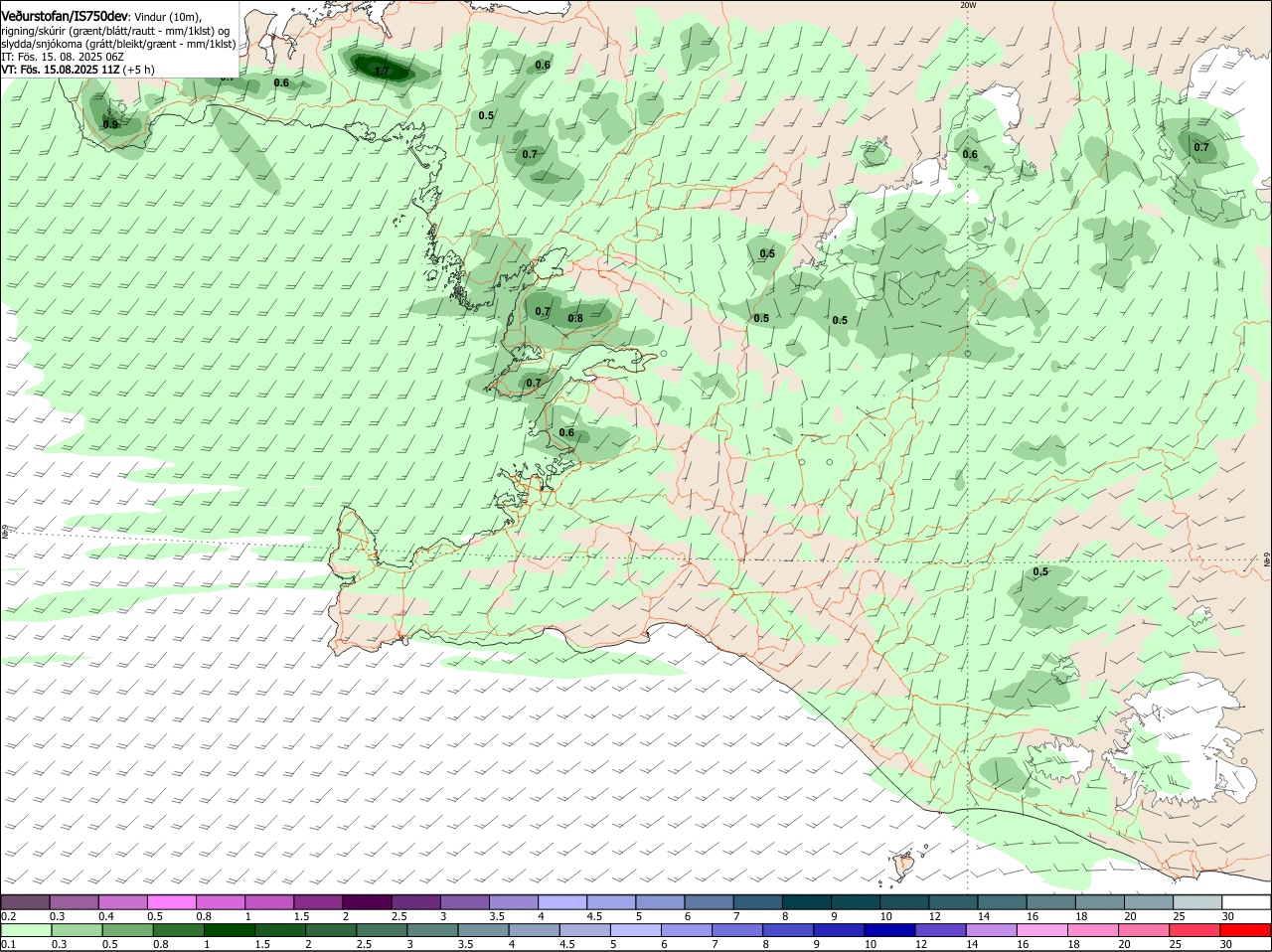
Task: Select the bottom-row legend swatch between 3.5 and 4
Action: click(482, 930)
